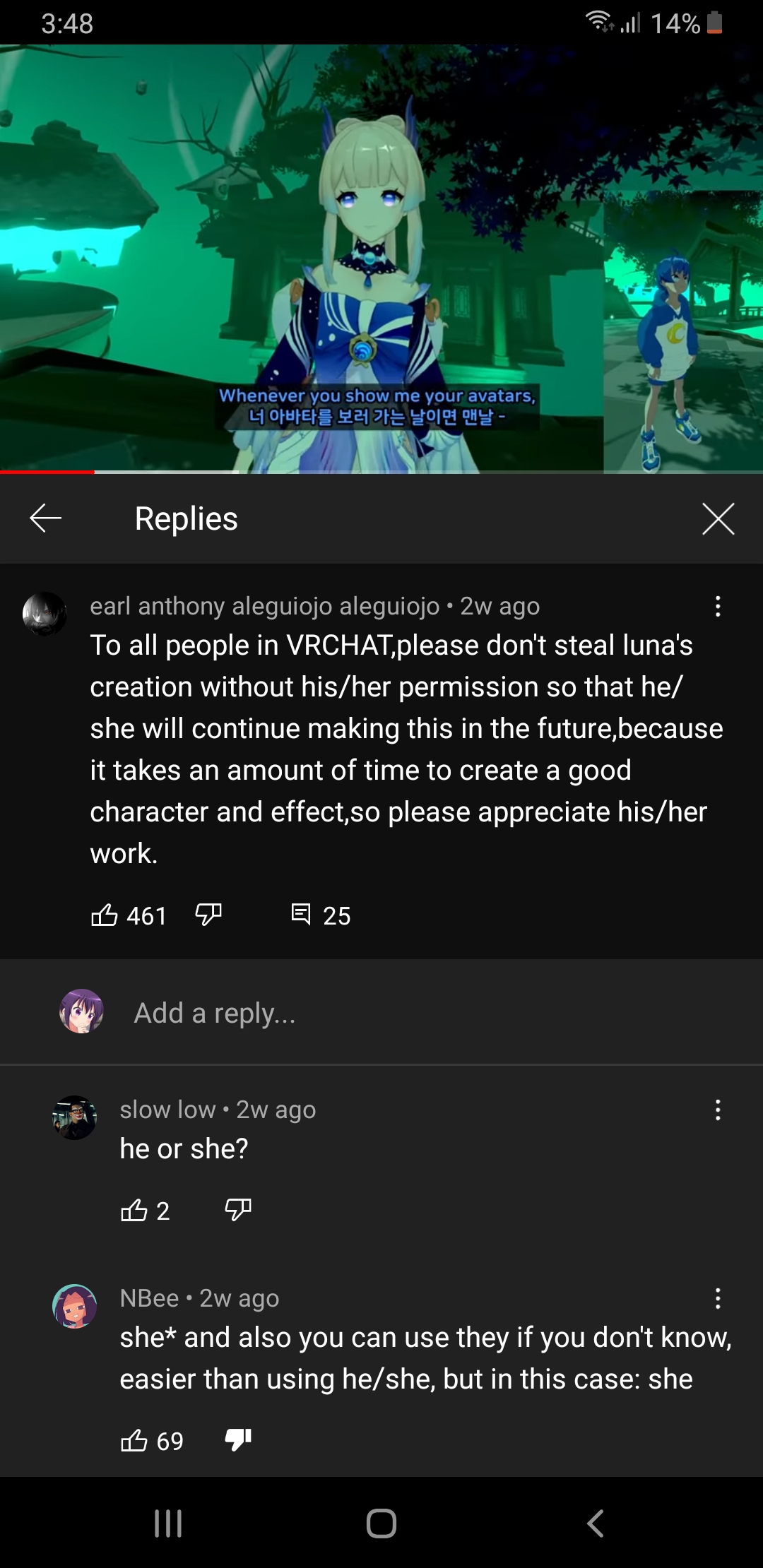The height and width of the screenshot is (1568, 763).
Task: Open more options for slow low's reply
Action: 718,1110
